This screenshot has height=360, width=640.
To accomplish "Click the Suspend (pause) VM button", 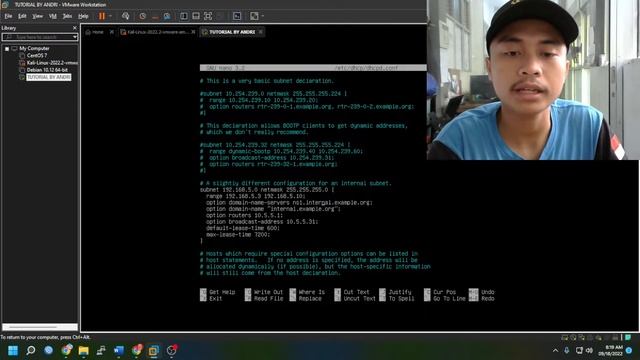I will [102, 16].
